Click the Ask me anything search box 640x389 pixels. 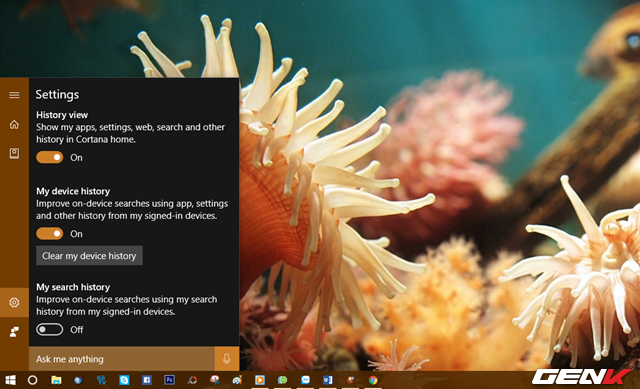(x=122, y=359)
